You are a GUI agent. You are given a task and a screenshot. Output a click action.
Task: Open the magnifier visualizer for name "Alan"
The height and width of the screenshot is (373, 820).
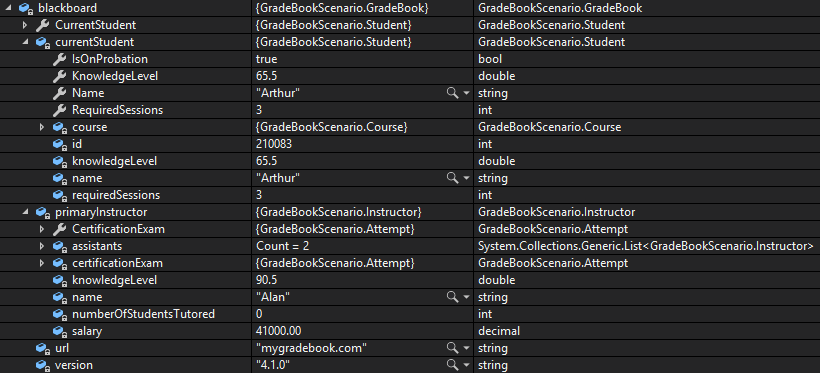point(452,297)
